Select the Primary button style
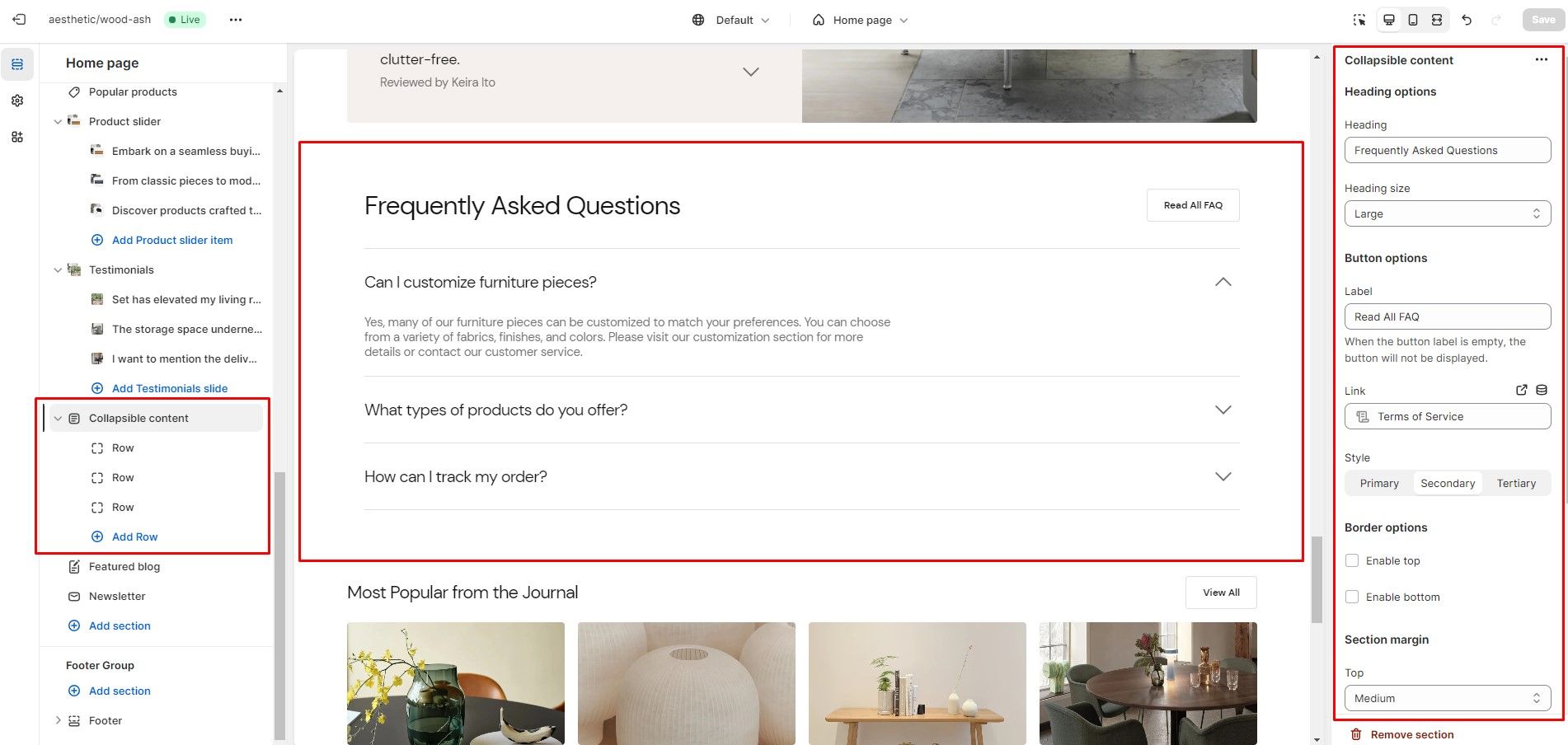The image size is (1568, 745). (1379, 483)
